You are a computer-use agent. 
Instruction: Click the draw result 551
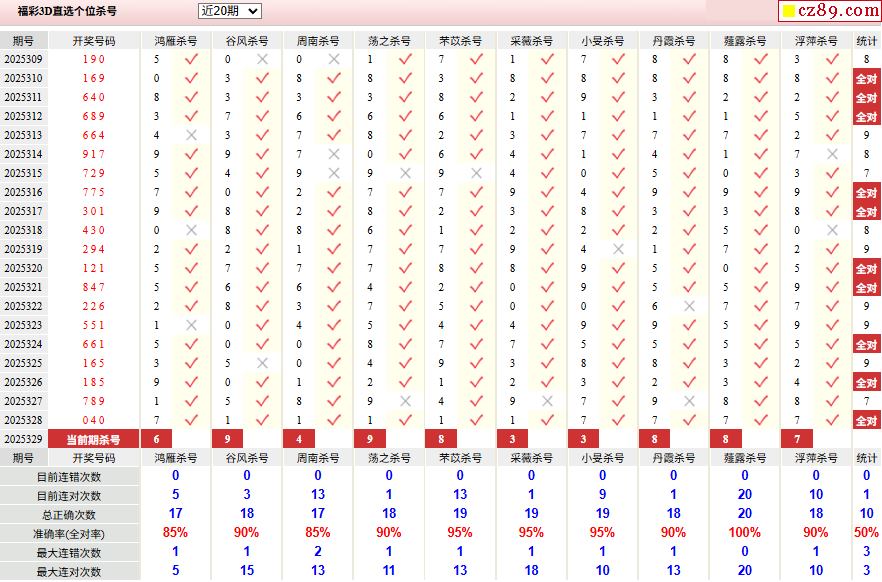pos(93,325)
